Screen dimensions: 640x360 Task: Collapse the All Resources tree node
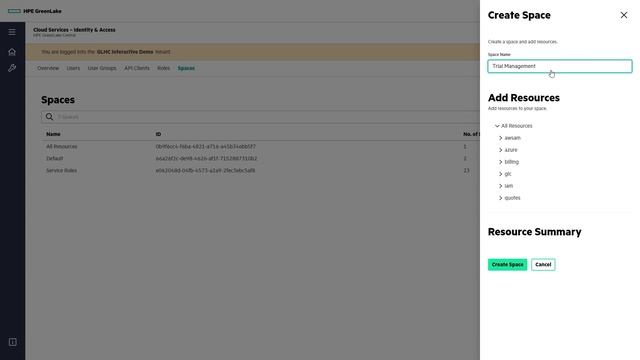(497, 126)
